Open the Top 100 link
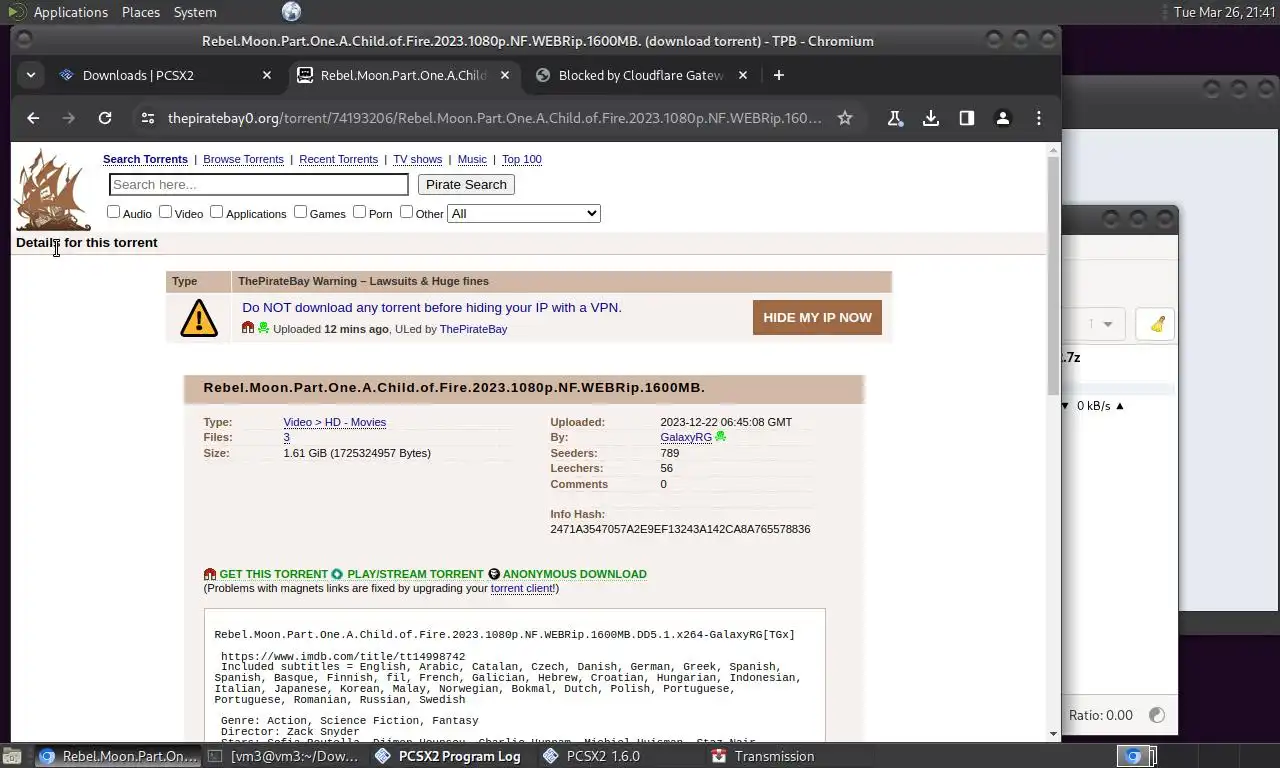Viewport: 1280px width, 768px height. pos(521,159)
